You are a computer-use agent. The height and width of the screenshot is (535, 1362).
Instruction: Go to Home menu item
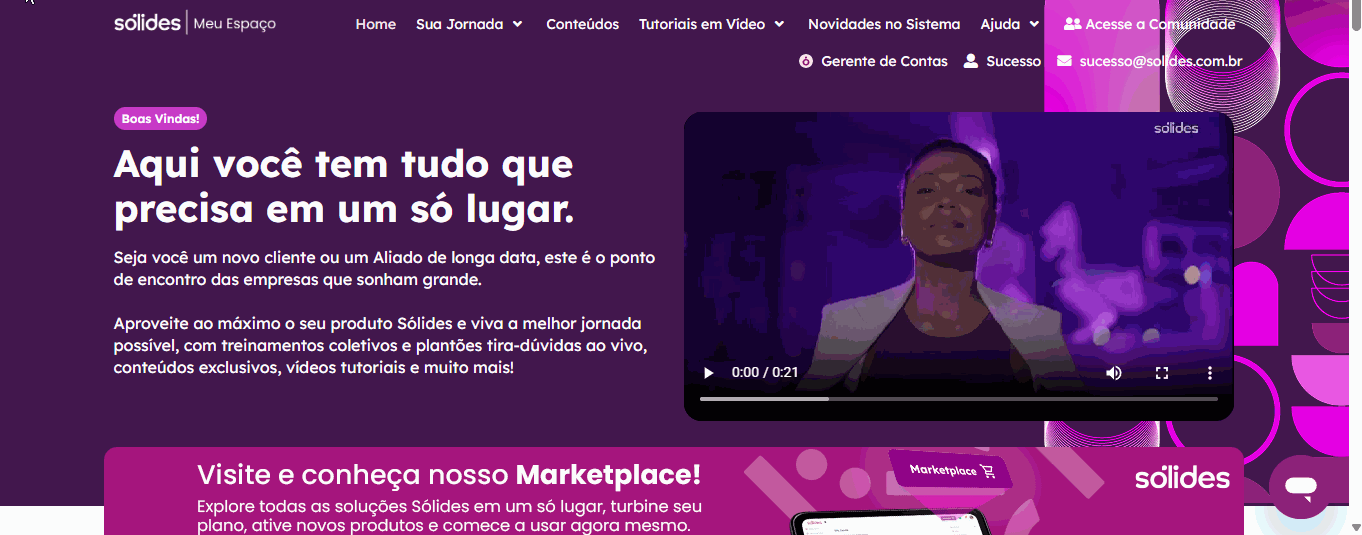pyautogui.click(x=376, y=24)
